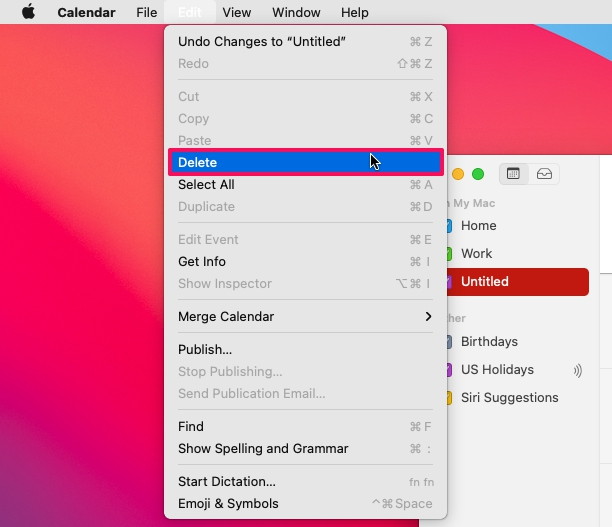Image resolution: width=612 pixels, height=527 pixels.
Task: Select Siri Suggestions in the sidebar
Action: (517, 397)
